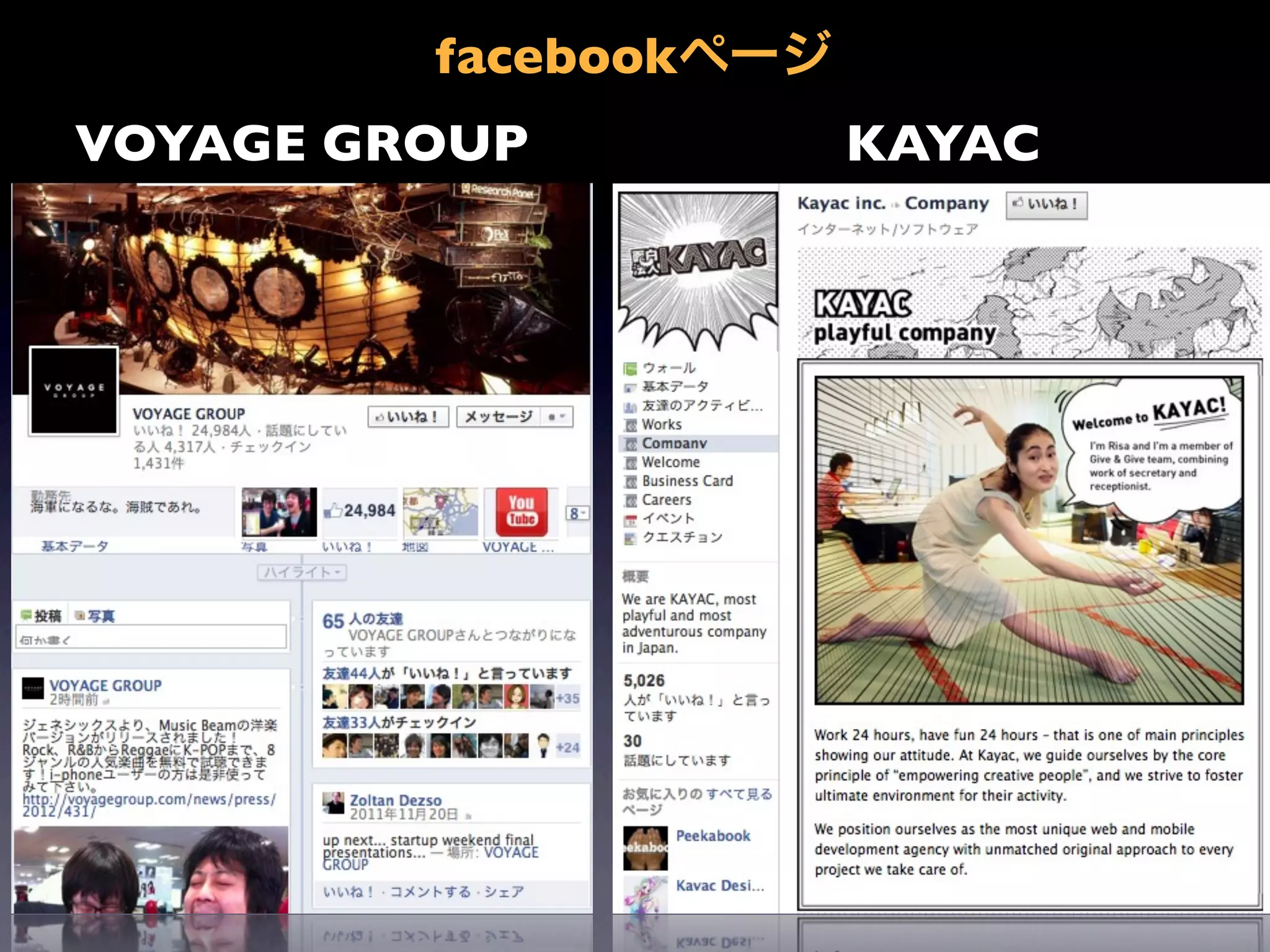Click the イベント calendar icon
The width and height of the screenshot is (1270, 952).
[x=630, y=519]
